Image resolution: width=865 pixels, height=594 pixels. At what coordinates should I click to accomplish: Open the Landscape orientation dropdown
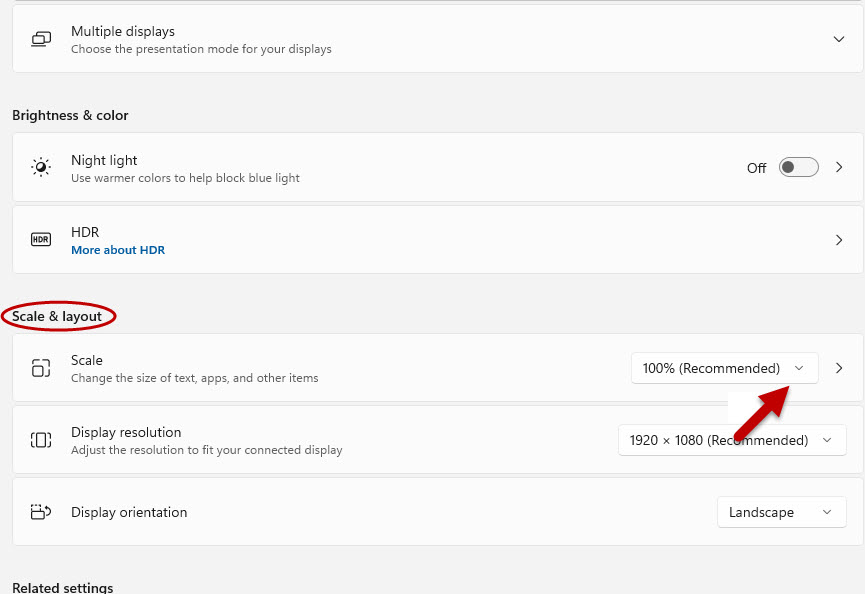click(782, 512)
